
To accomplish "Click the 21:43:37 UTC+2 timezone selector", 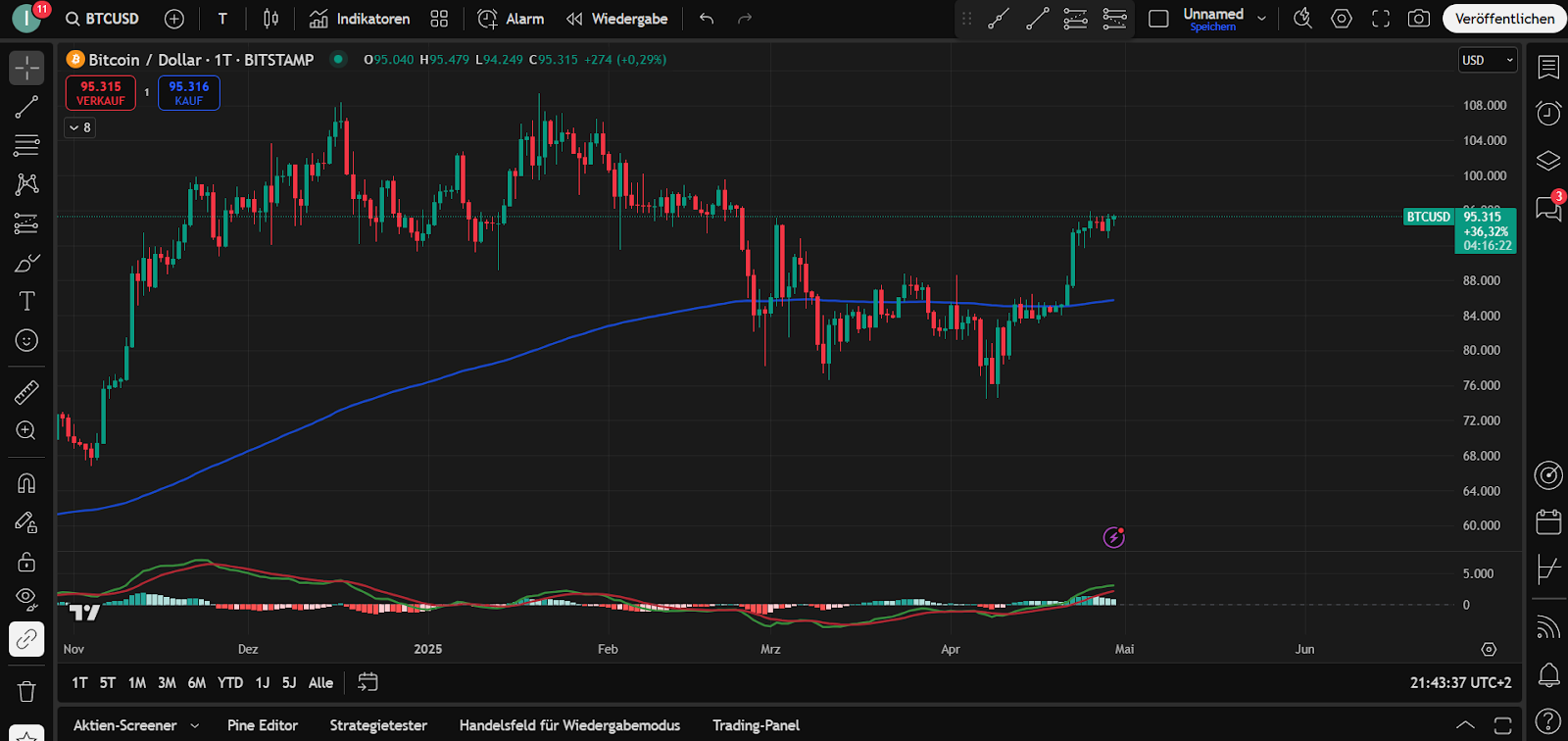I will pyautogui.click(x=1461, y=682).
